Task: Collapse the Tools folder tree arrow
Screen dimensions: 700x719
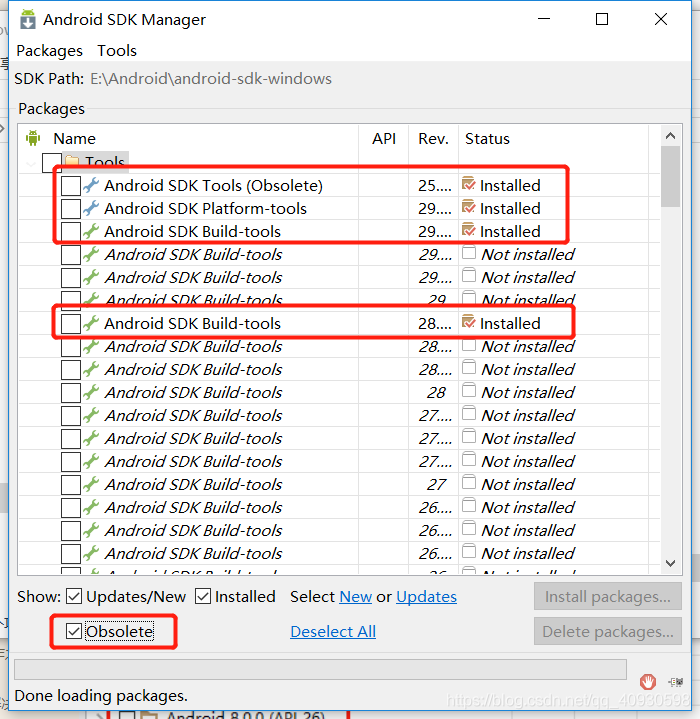Action: (x=31, y=163)
